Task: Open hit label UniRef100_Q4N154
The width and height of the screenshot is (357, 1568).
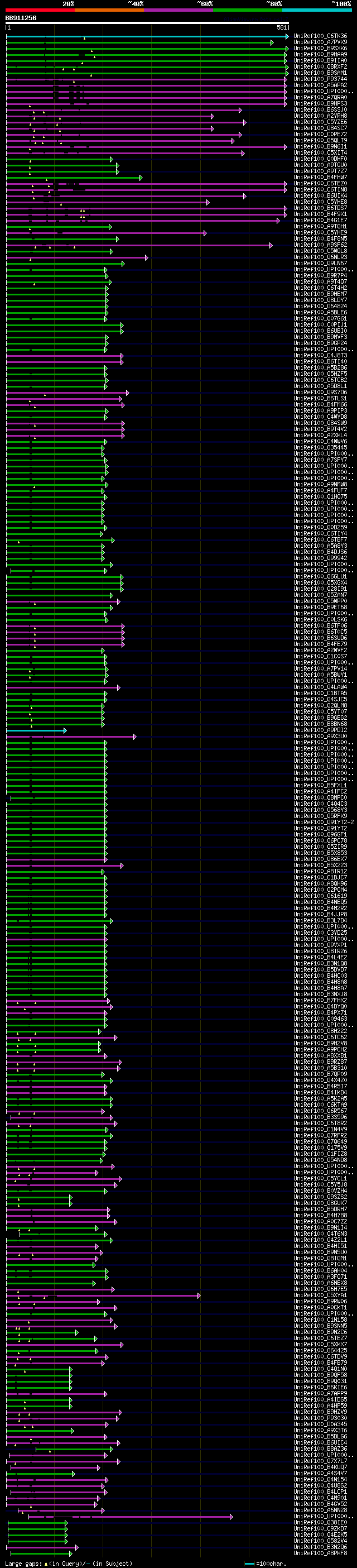Action: pos(321,1479)
